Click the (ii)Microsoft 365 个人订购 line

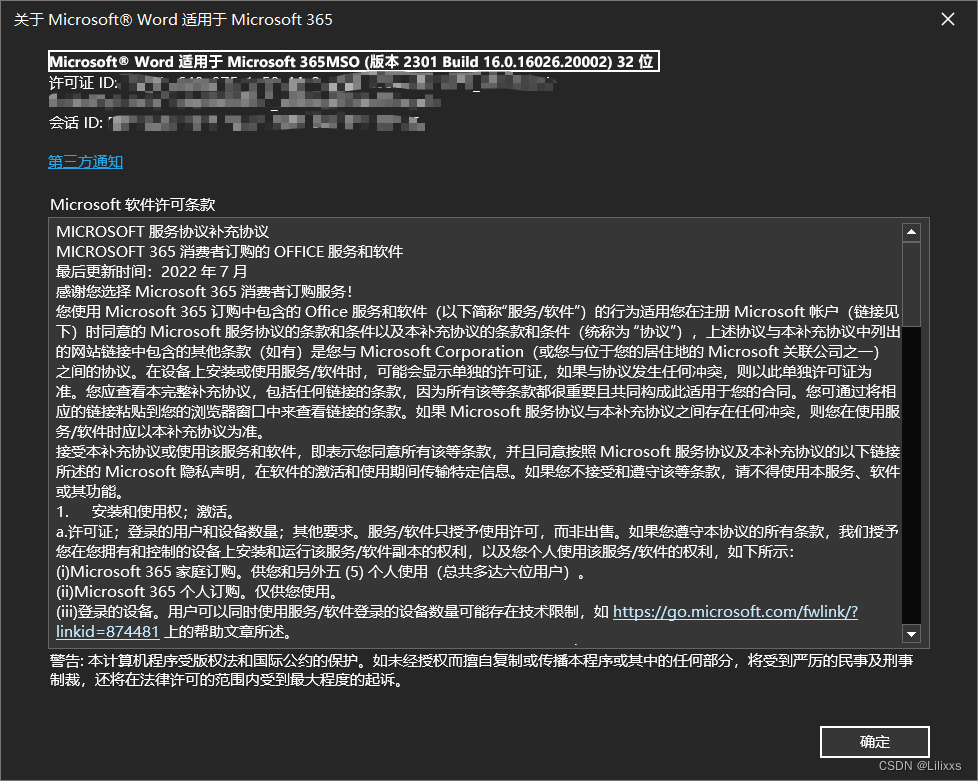coord(197,591)
